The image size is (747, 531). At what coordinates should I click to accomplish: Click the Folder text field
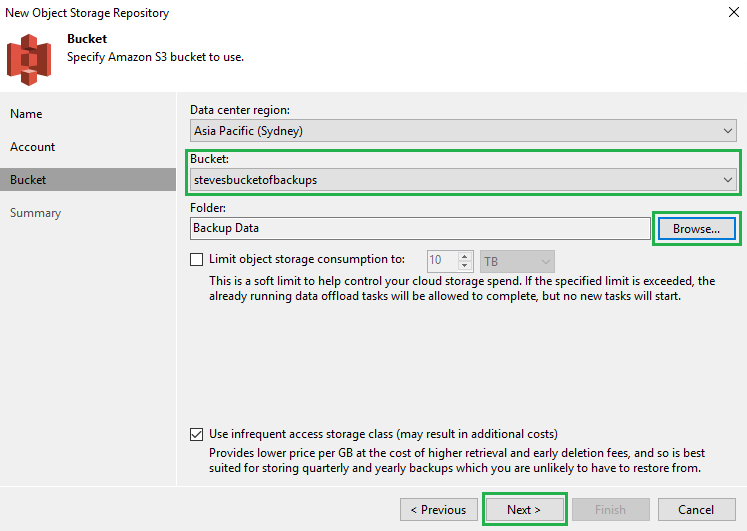[420, 228]
